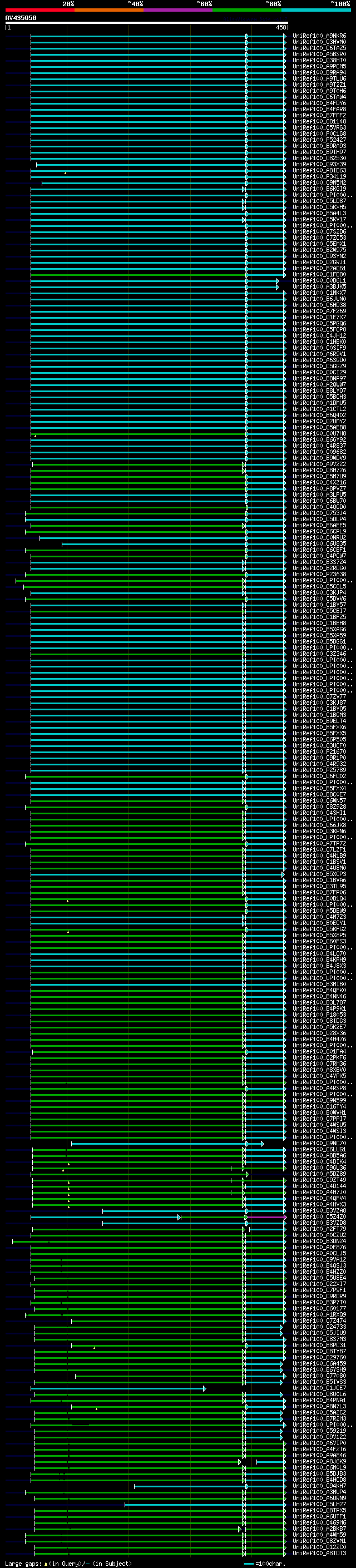Click the red 20% identity legend bar

pyautogui.click(x=39, y=10)
